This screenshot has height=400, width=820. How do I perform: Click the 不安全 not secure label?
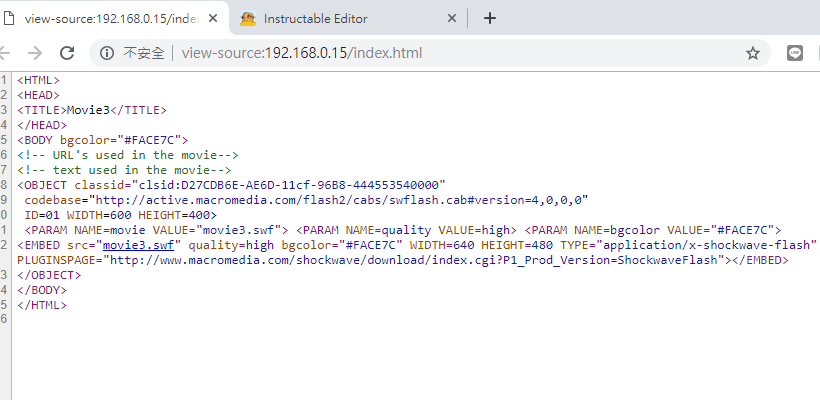pos(143,53)
